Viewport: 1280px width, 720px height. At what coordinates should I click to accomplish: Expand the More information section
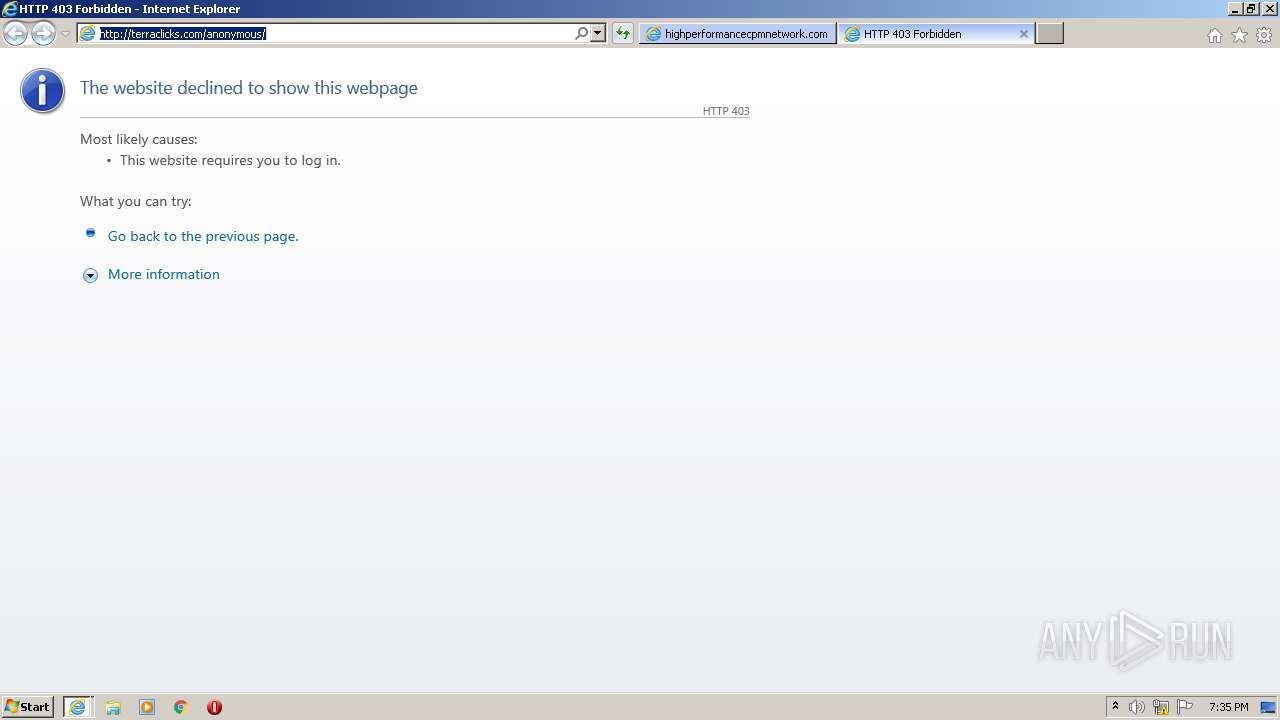coord(90,275)
